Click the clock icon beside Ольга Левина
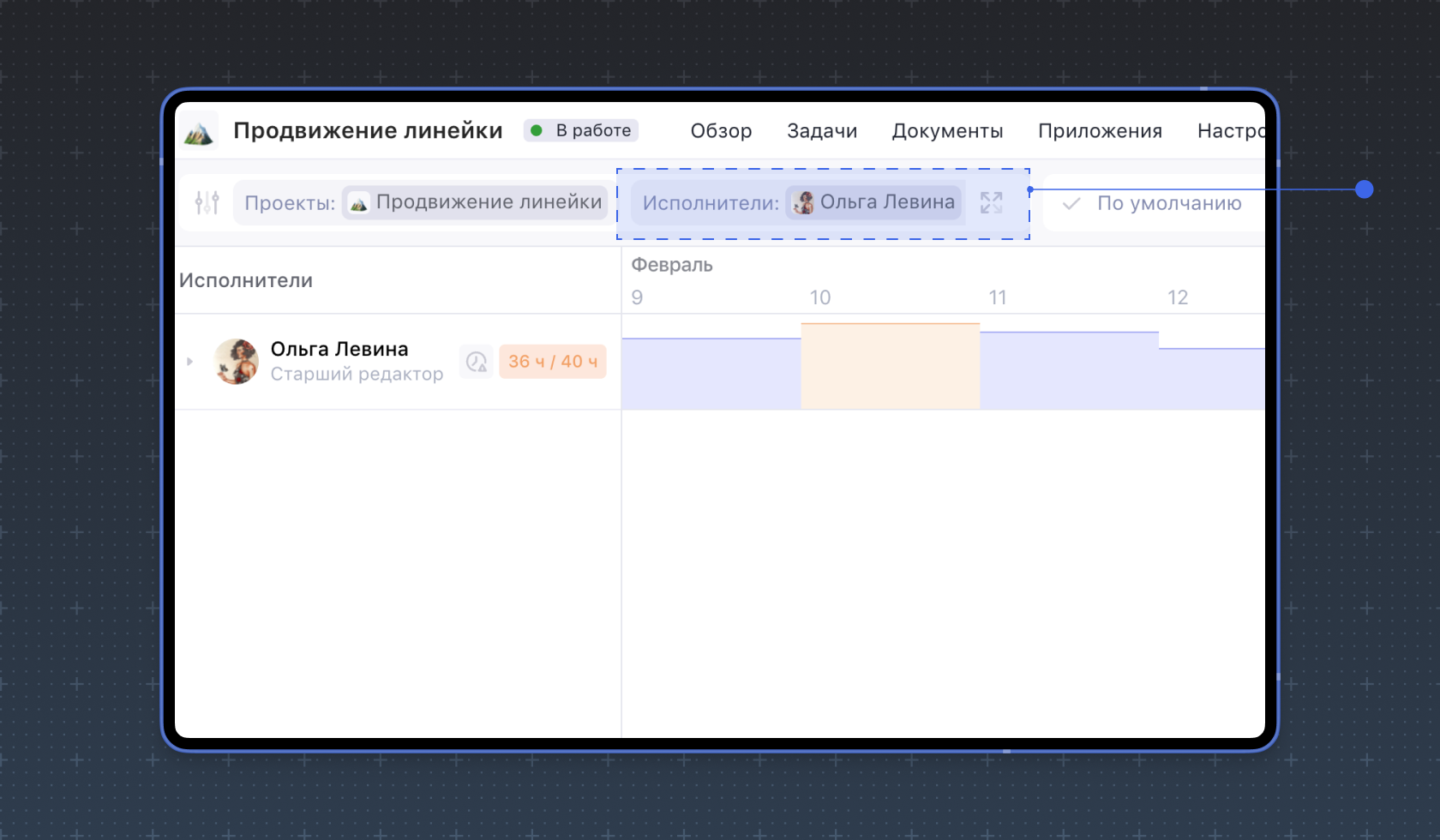1440x840 pixels. click(477, 362)
